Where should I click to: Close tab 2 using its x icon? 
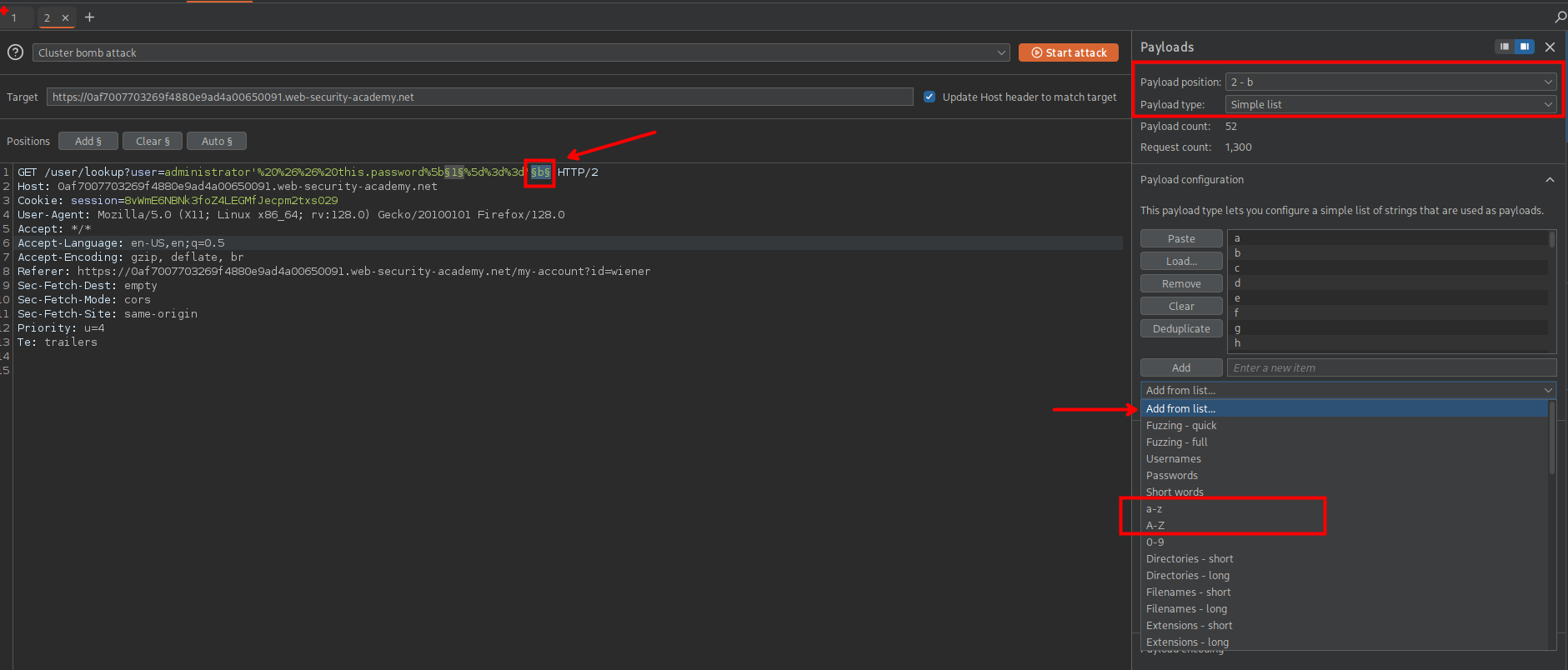click(x=65, y=17)
